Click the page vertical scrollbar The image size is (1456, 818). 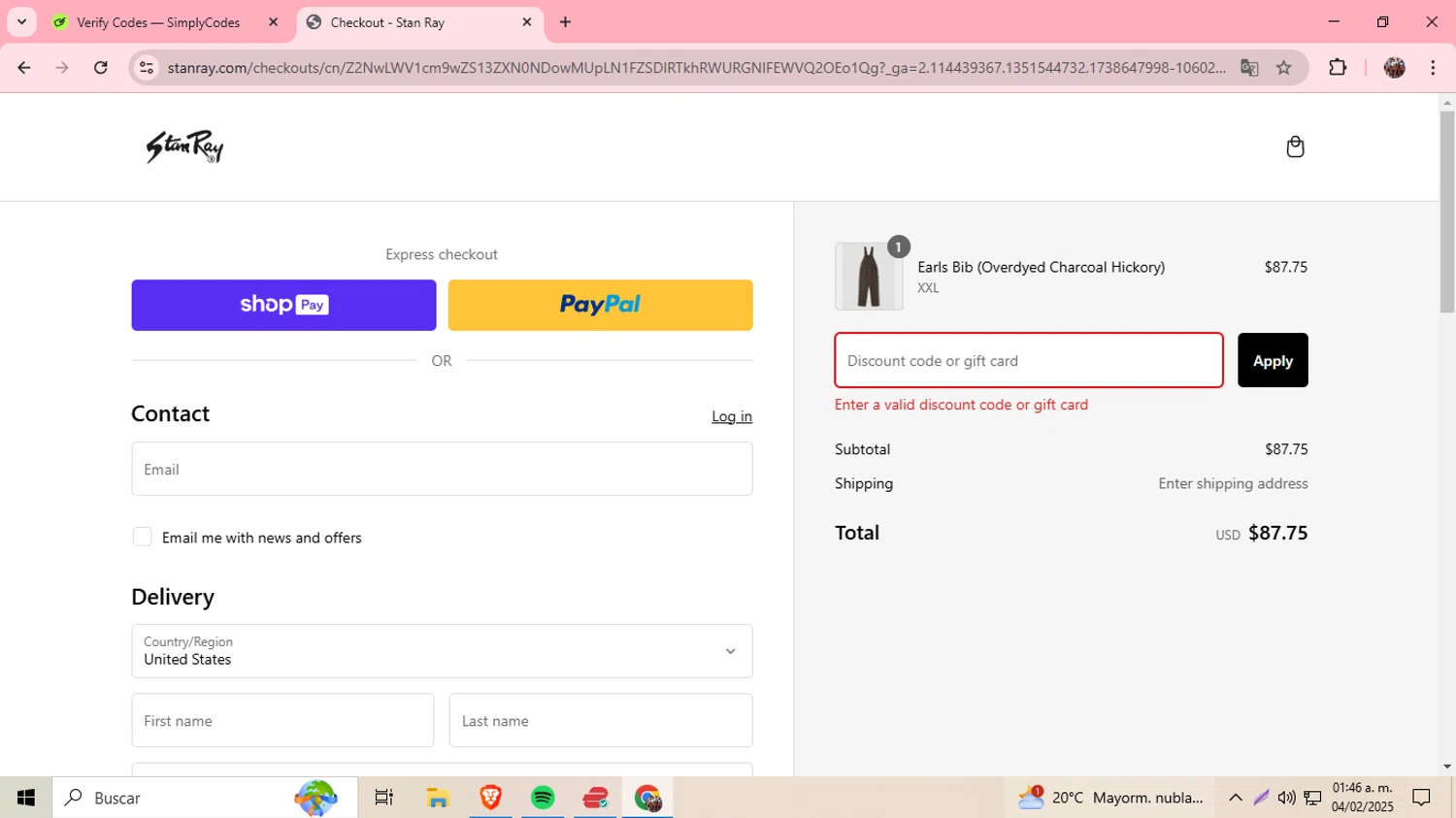click(1447, 212)
